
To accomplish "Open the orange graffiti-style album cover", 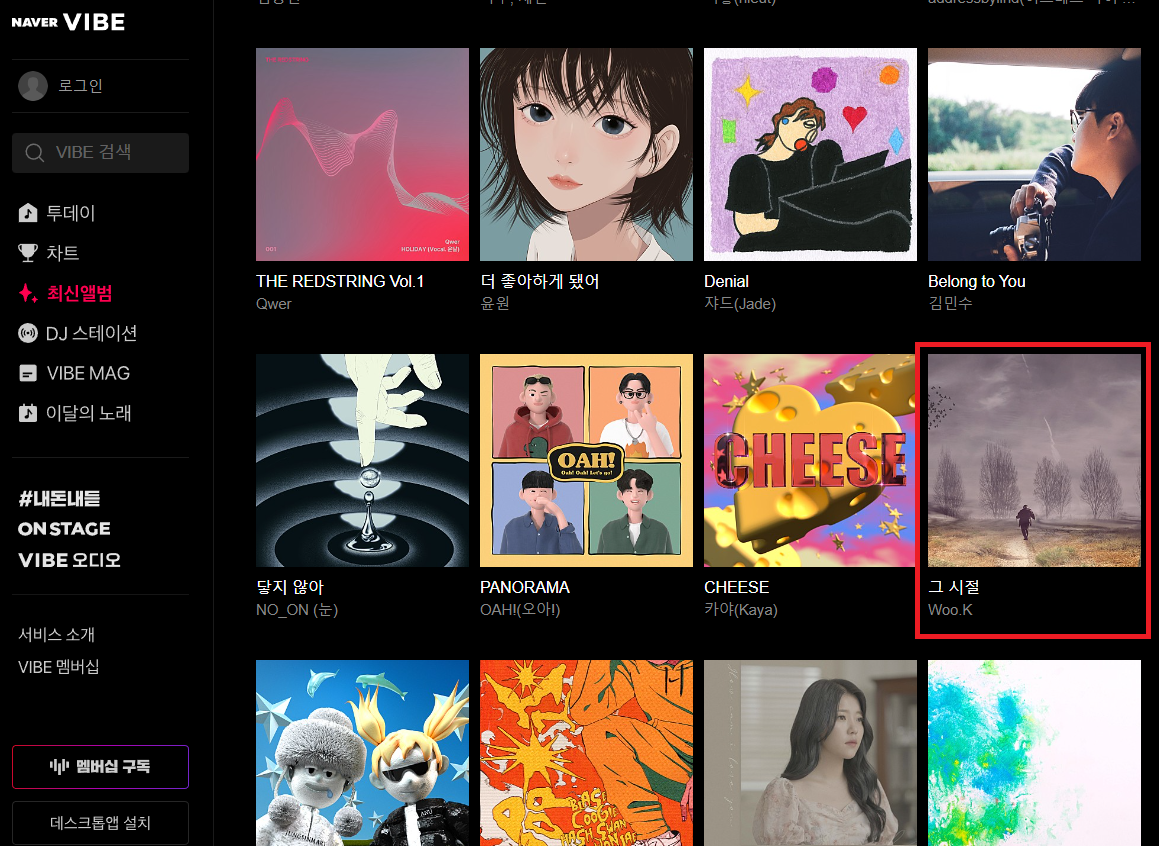I will click(x=586, y=753).
